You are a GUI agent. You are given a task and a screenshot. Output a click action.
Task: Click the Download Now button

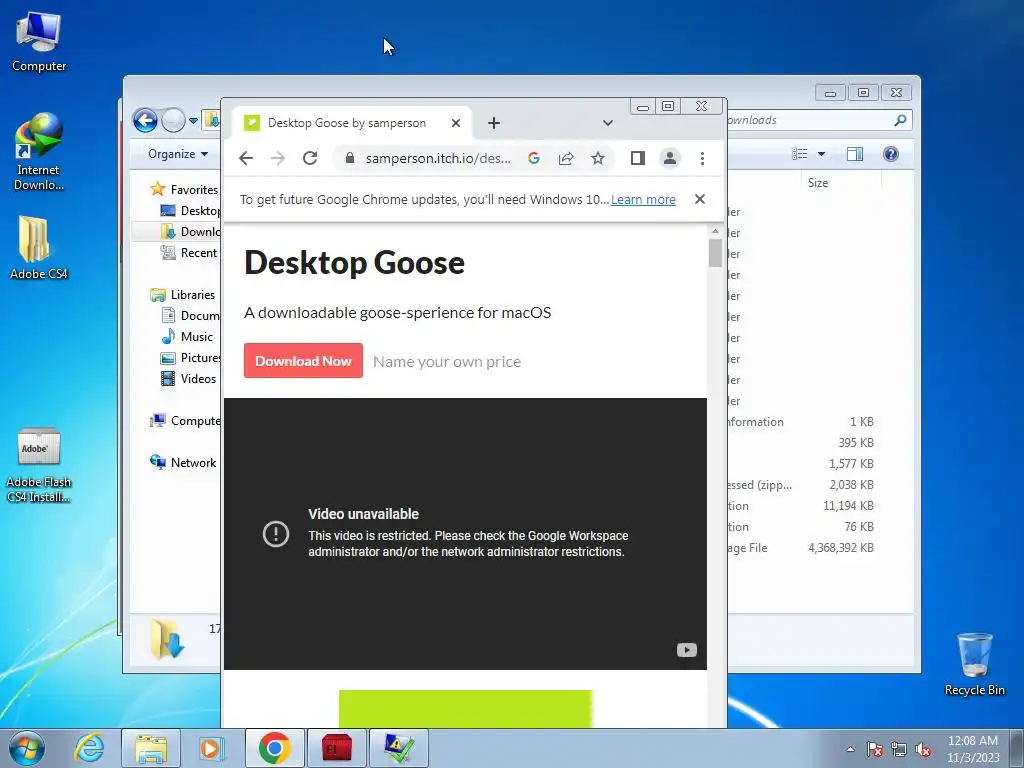click(x=304, y=360)
